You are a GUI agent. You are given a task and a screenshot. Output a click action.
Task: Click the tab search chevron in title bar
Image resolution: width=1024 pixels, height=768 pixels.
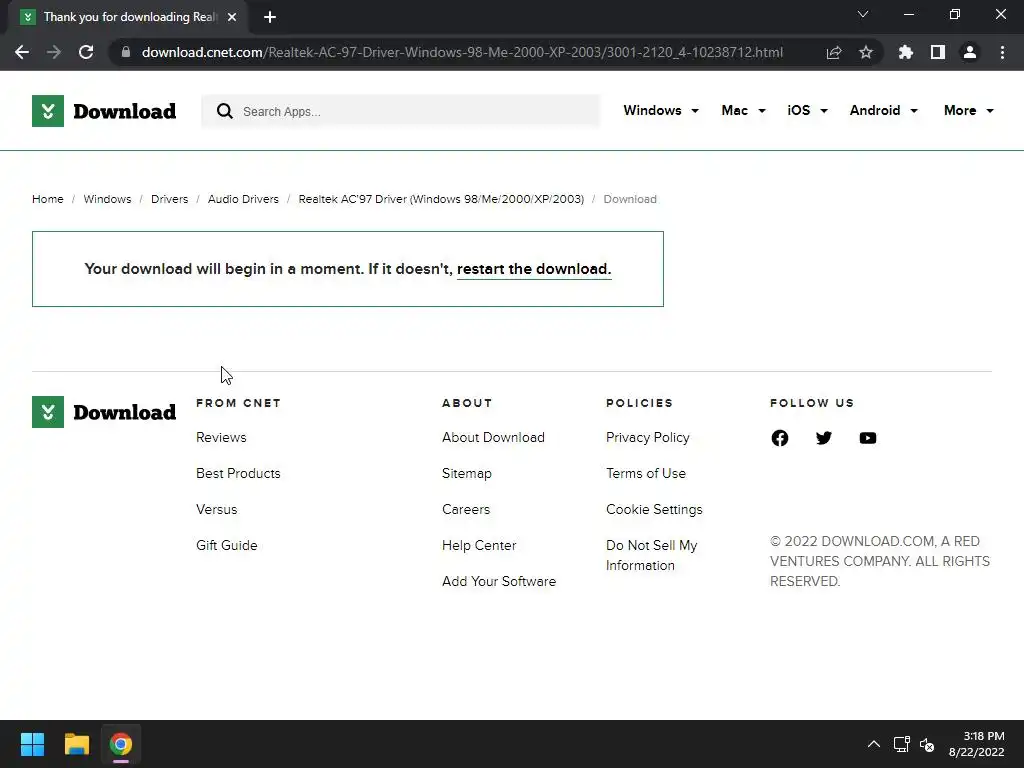(x=863, y=14)
